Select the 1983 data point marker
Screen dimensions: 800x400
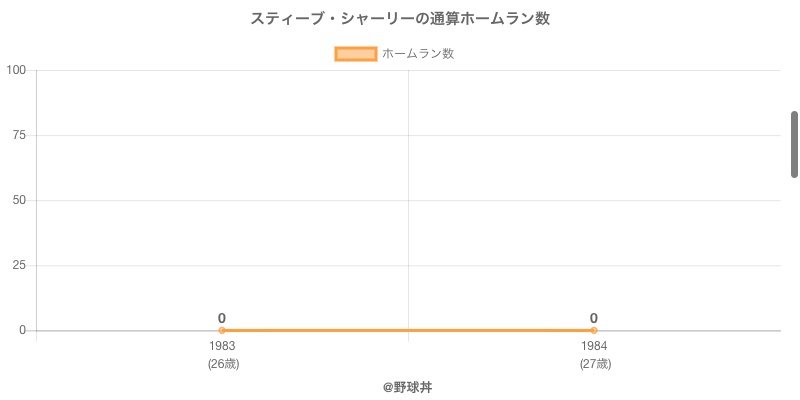[222, 330]
